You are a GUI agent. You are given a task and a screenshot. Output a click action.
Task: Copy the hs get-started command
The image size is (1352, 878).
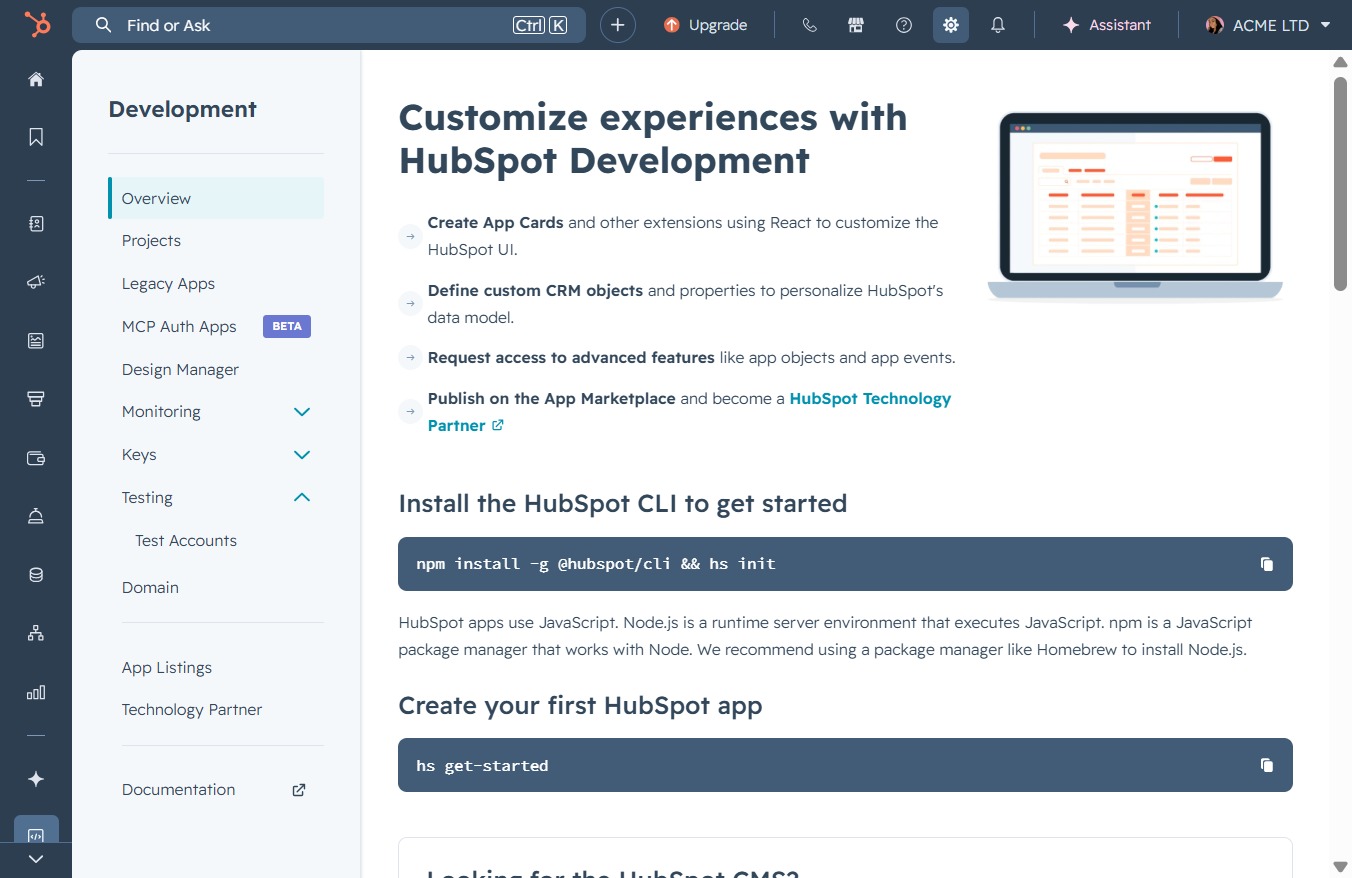point(1267,765)
